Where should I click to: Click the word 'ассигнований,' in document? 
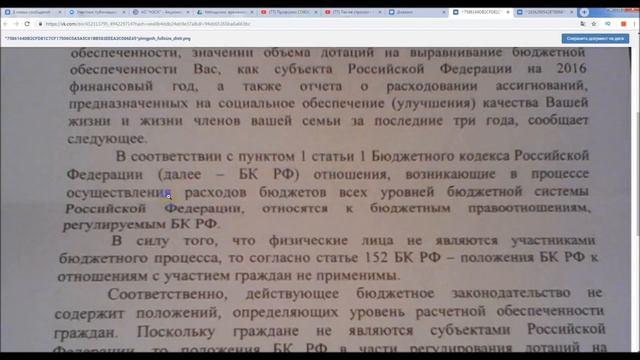(542, 86)
